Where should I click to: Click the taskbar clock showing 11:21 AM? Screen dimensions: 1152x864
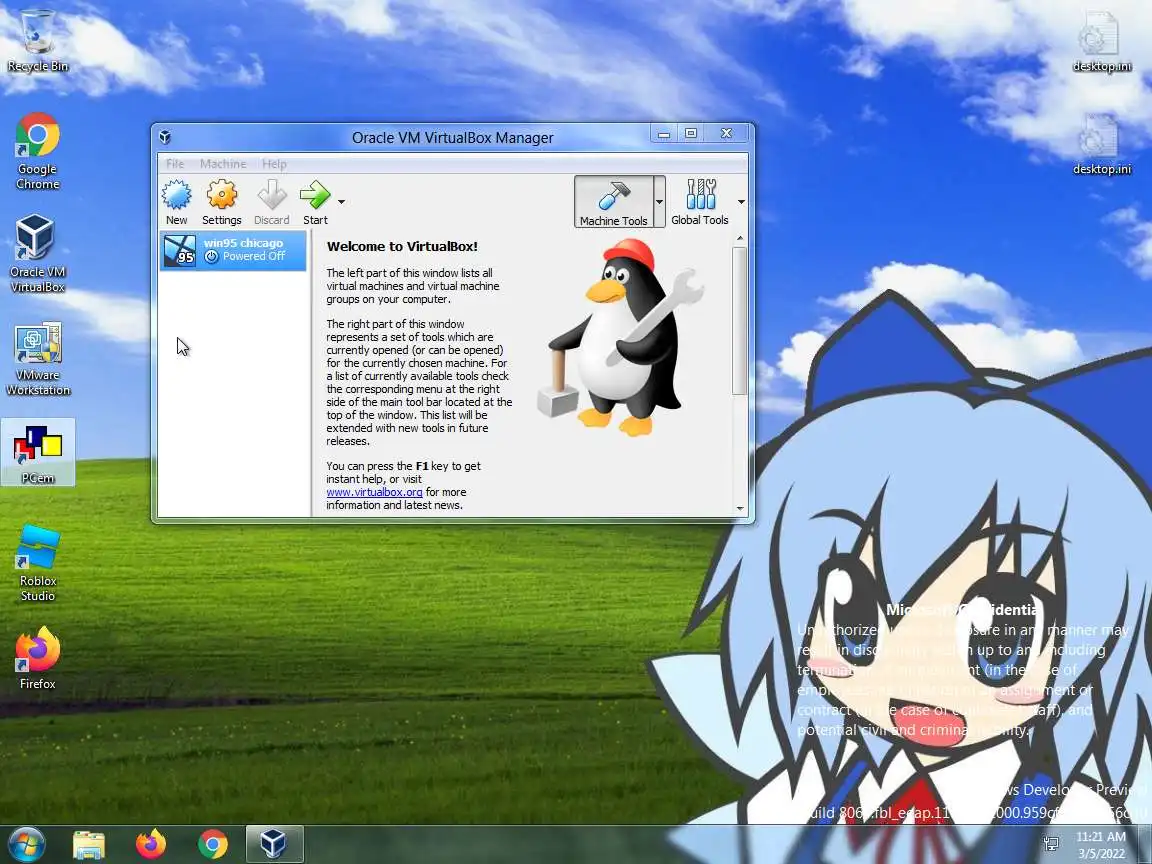coord(1101,844)
